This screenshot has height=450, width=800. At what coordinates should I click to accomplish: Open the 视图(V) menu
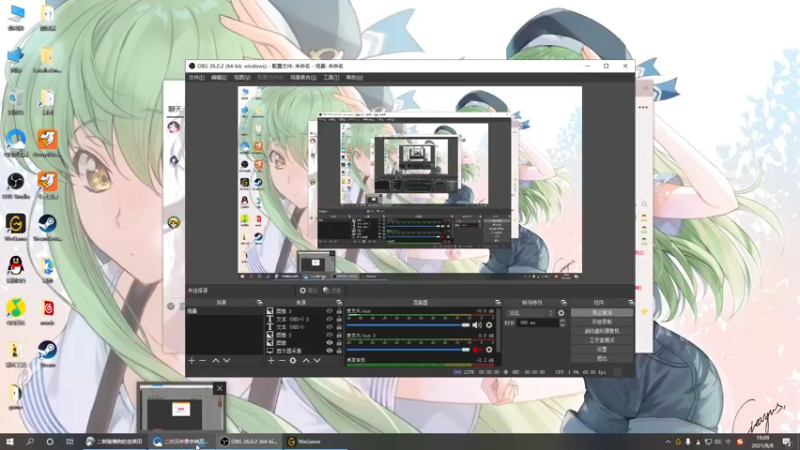tap(242, 78)
